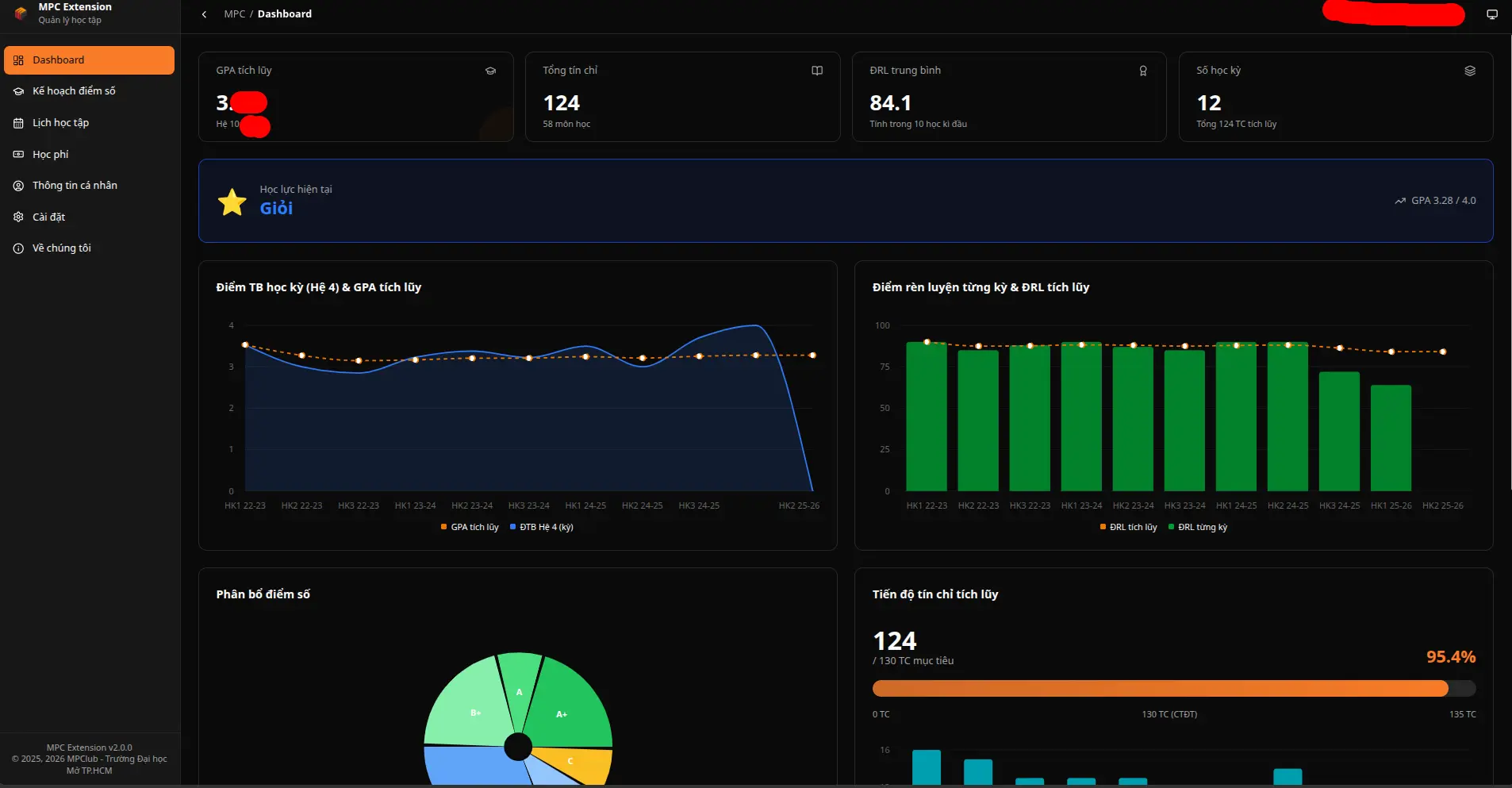The width and height of the screenshot is (1512, 788).
Task: Click the MPC Extension v2.0.0 footer text
Action: [x=90, y=748]
